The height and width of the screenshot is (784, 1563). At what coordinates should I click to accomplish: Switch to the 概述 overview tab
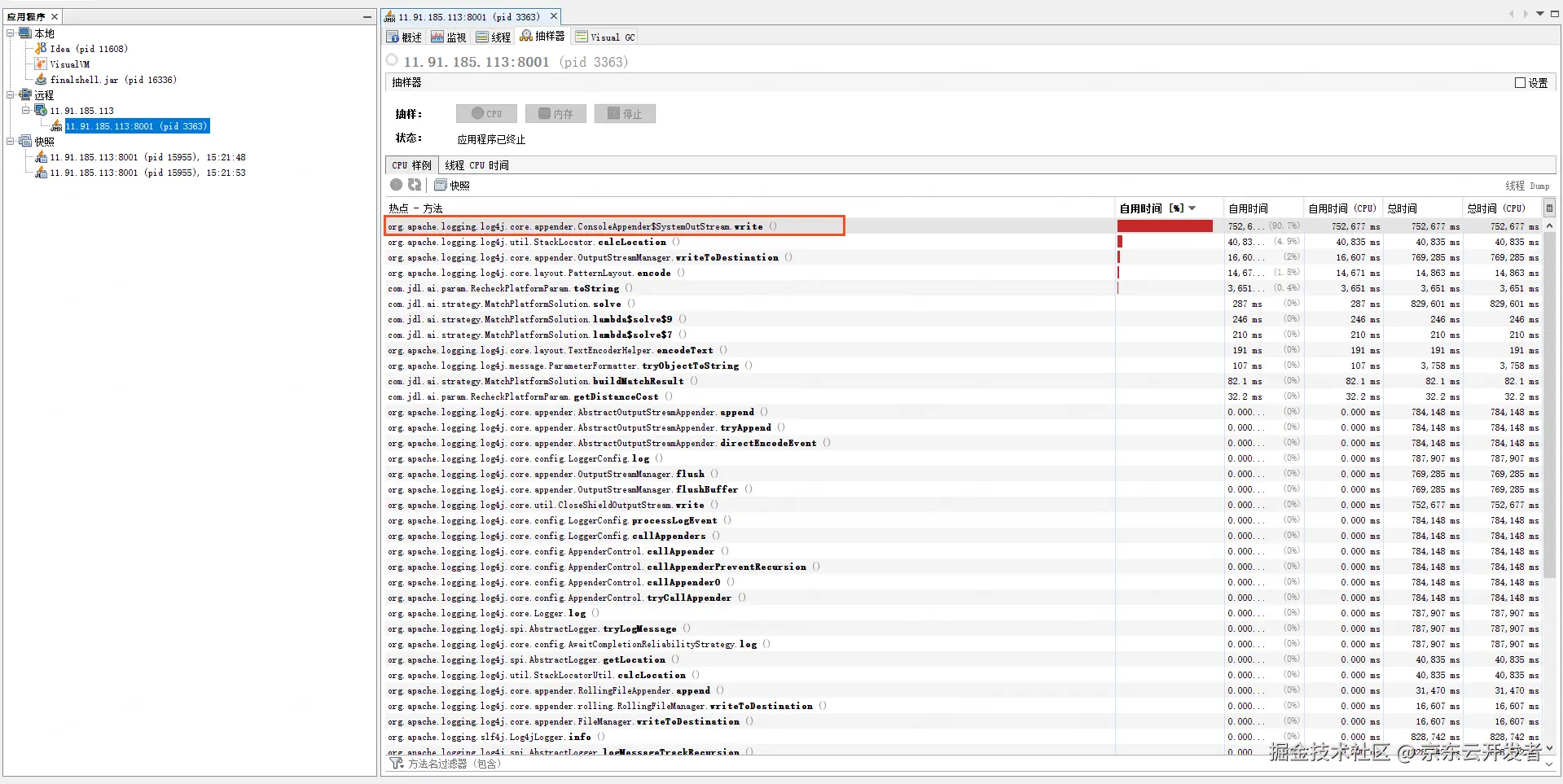coord(405,37)
